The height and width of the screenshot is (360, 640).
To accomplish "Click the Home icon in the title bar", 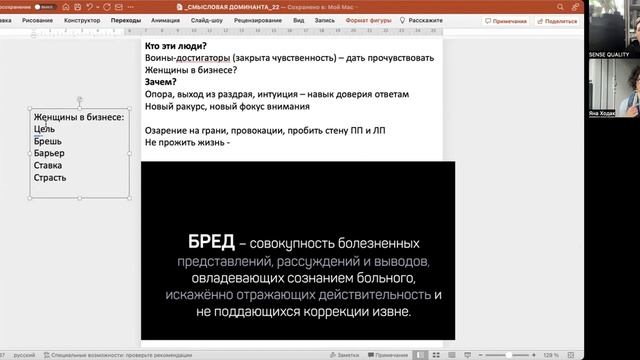I will tap(66, 7).
